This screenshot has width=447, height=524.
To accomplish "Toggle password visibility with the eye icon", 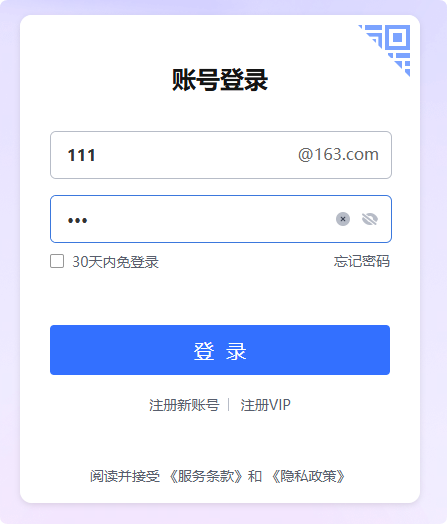I will 370,219.
